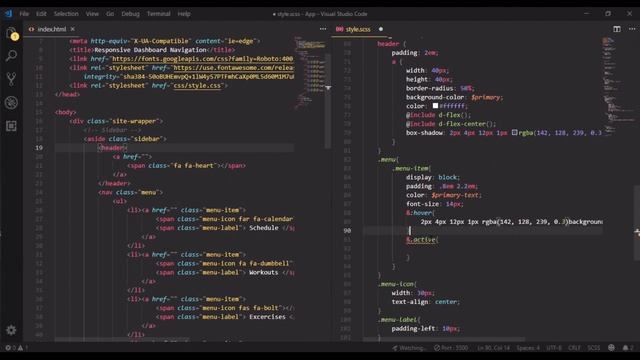Follow the use.fontawesome.com link
This screenshot has height=360, width=640.
[233, 68]
